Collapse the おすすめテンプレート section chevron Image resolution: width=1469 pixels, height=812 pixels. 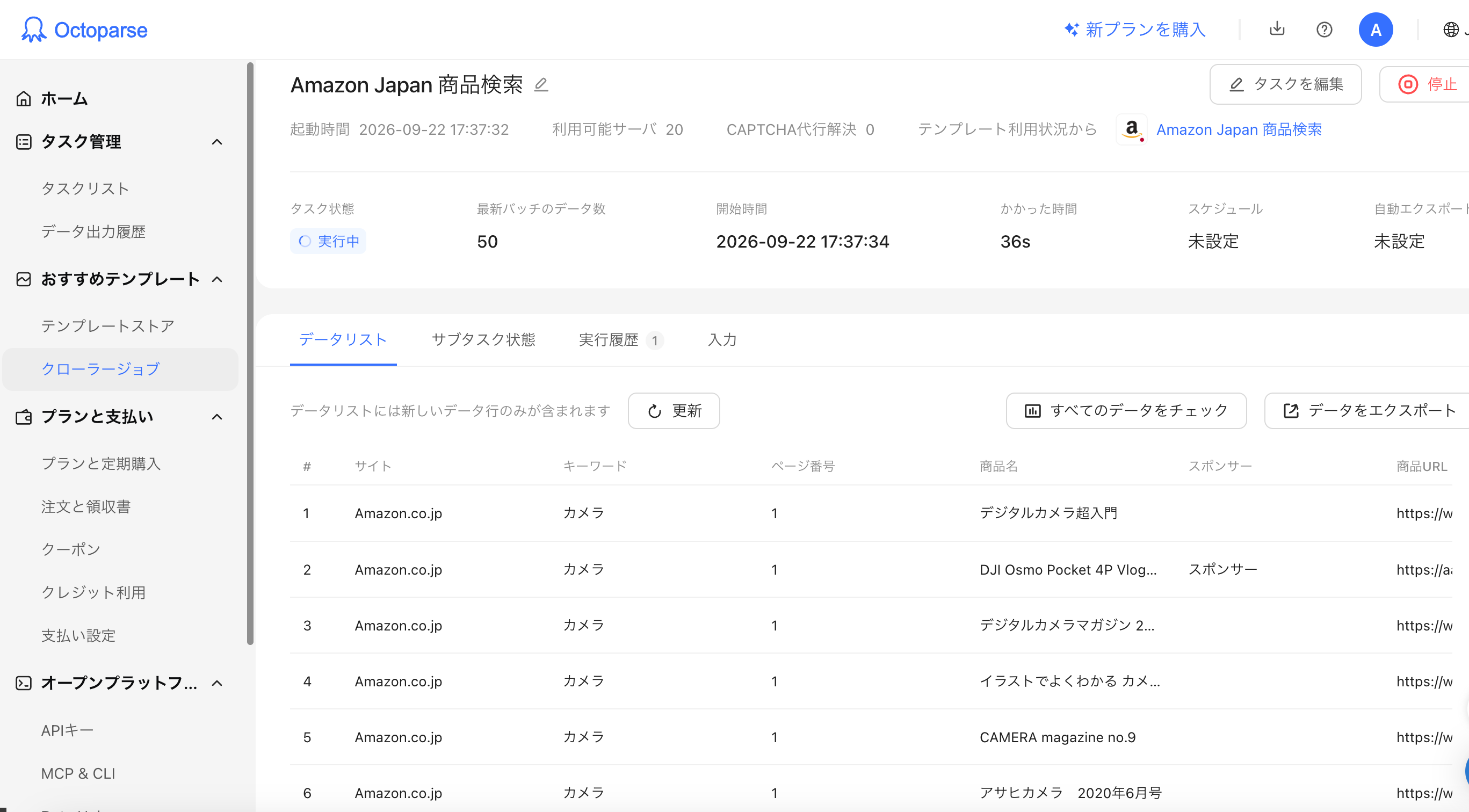click(x=216, y=279)
